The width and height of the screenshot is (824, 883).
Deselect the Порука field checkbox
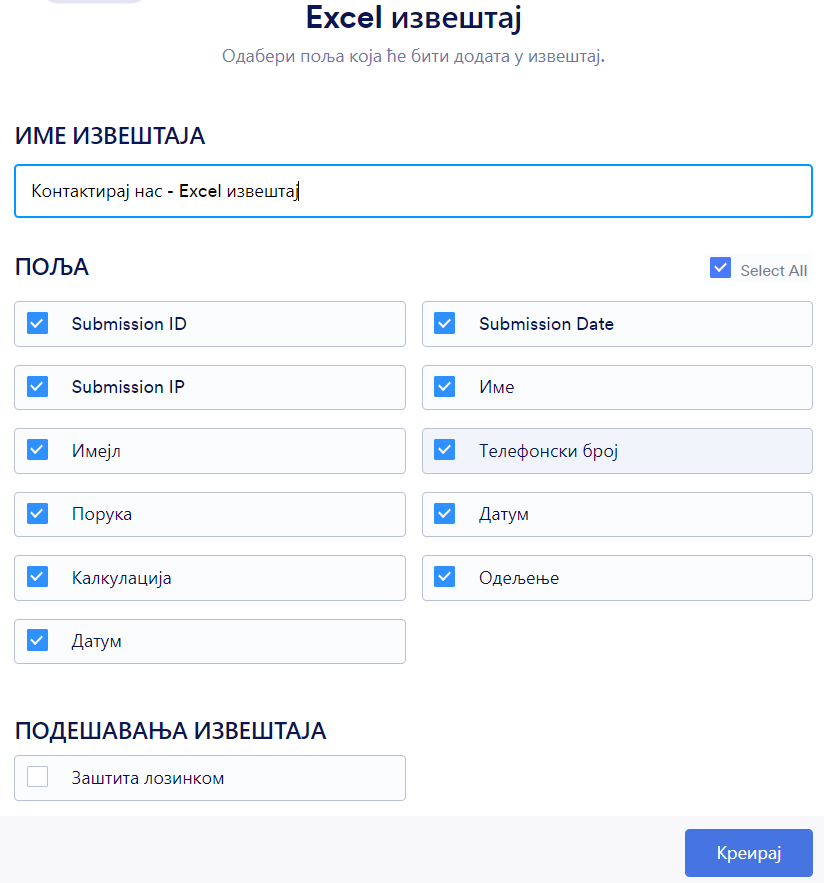coord(38,513)
